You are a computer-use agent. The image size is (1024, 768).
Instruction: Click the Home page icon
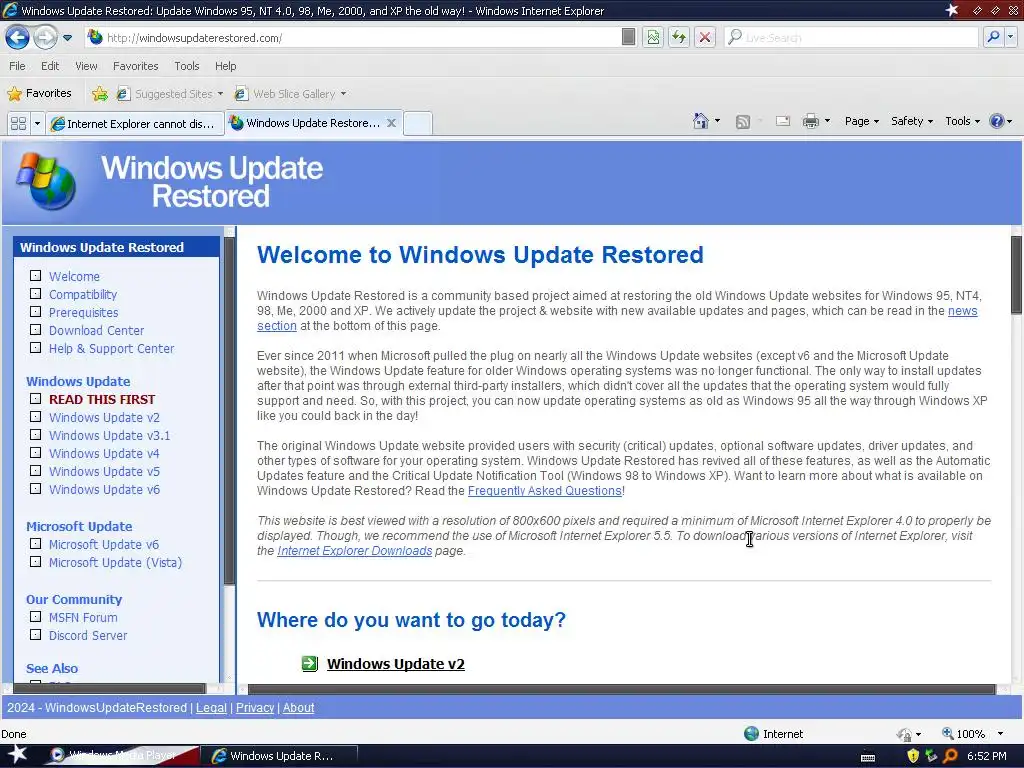[x=700, y=121]
